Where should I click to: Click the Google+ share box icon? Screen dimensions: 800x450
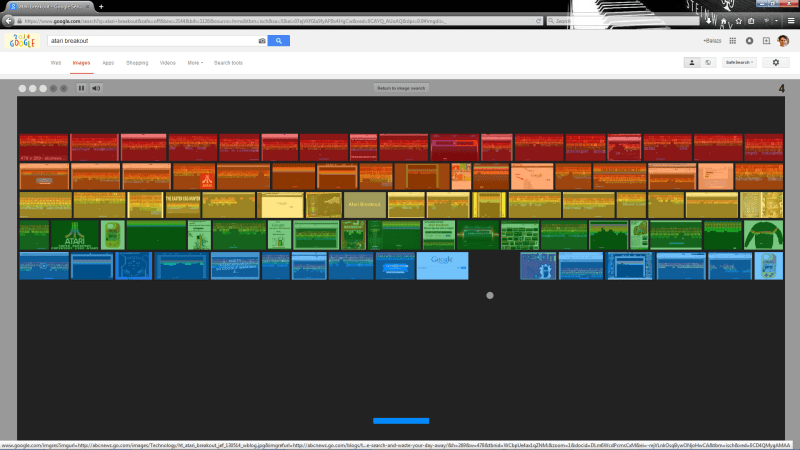tap(766, 41)
